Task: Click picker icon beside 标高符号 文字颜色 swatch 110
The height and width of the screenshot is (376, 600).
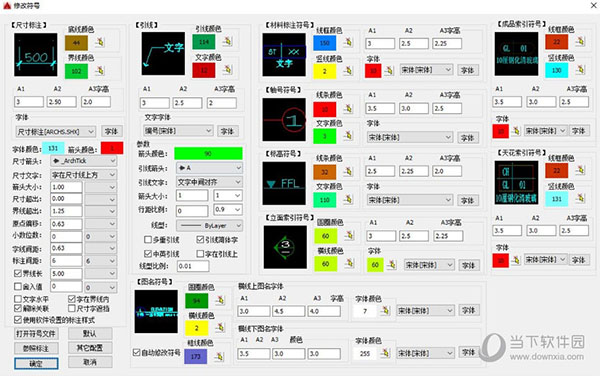Action: click(x=348, y=199)
